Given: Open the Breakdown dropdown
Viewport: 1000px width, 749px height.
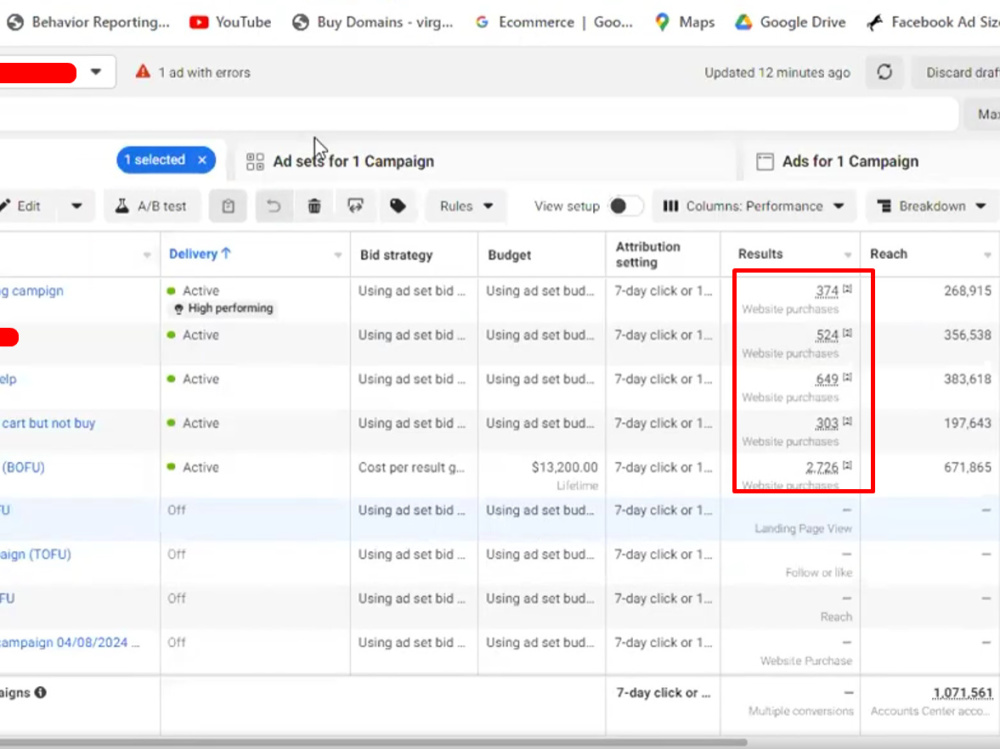Looking at the screenshot, I should (932, 206).
